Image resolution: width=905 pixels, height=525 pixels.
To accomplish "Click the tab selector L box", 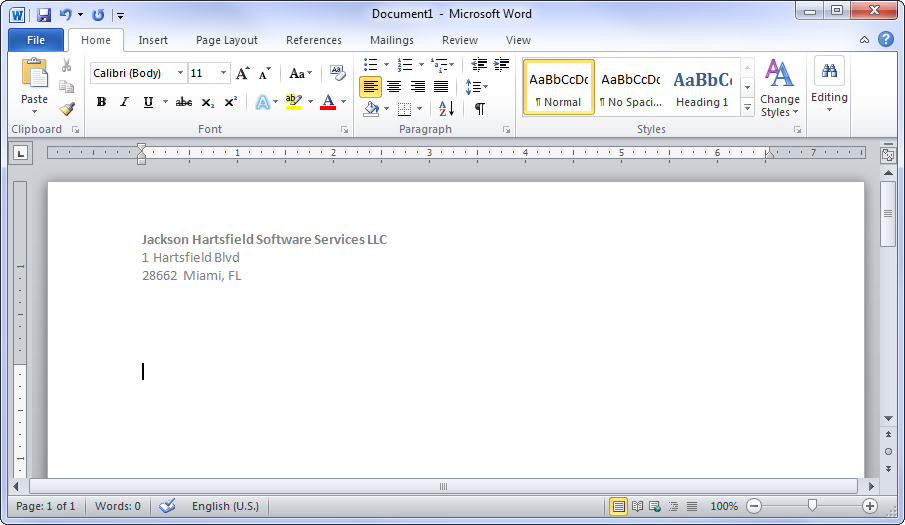I will (21, 153).
